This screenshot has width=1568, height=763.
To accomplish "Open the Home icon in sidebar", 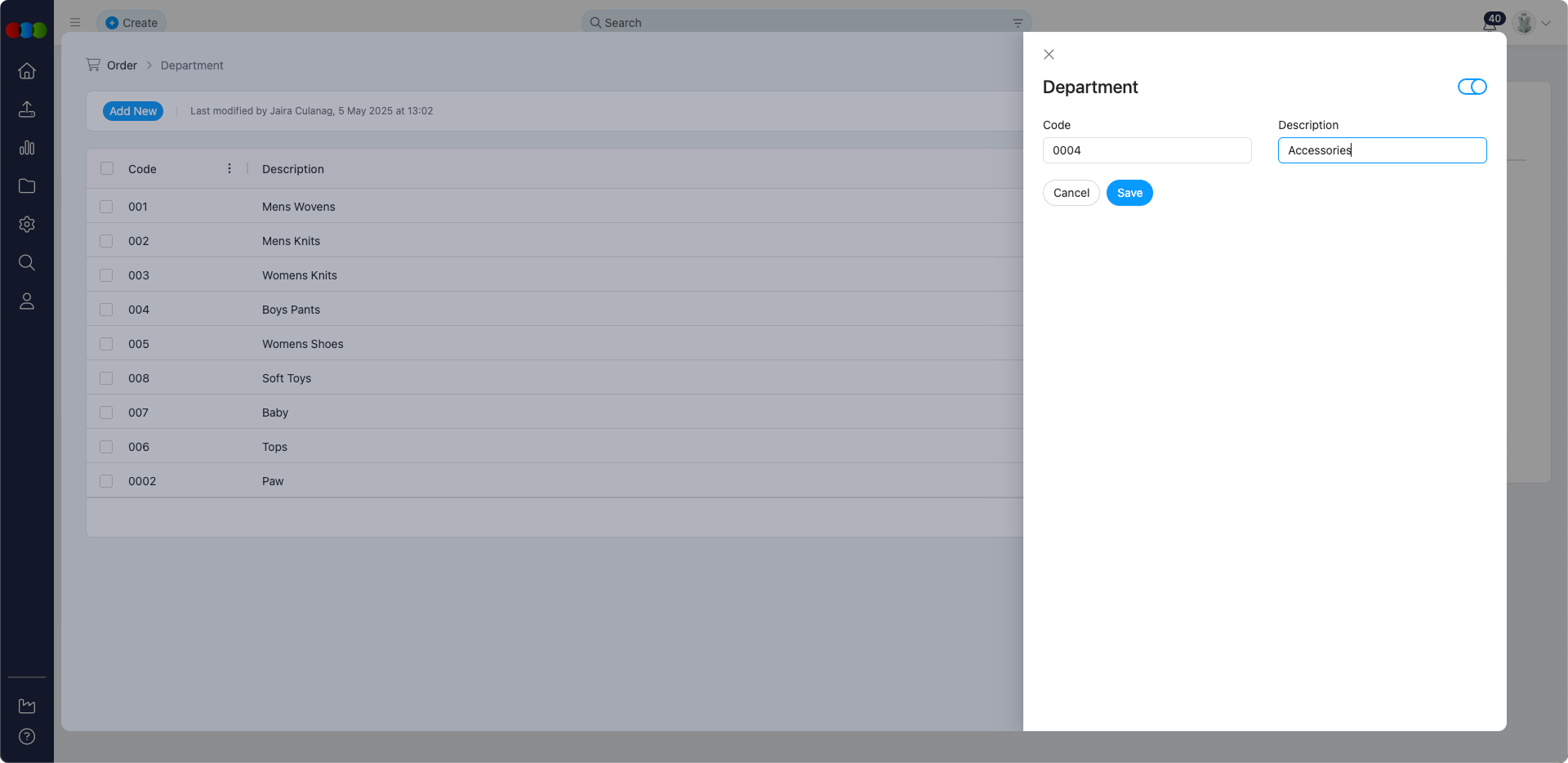I will coord(27,71).
